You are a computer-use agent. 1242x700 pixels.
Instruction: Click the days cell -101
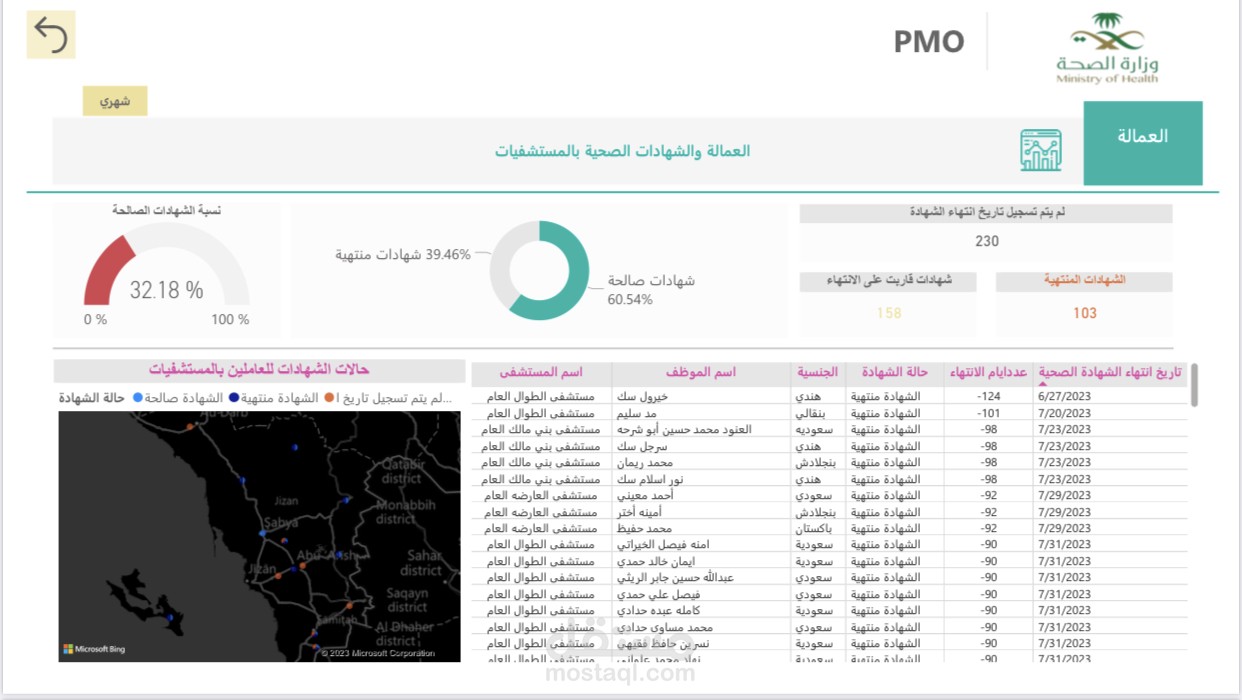[989, 413]
